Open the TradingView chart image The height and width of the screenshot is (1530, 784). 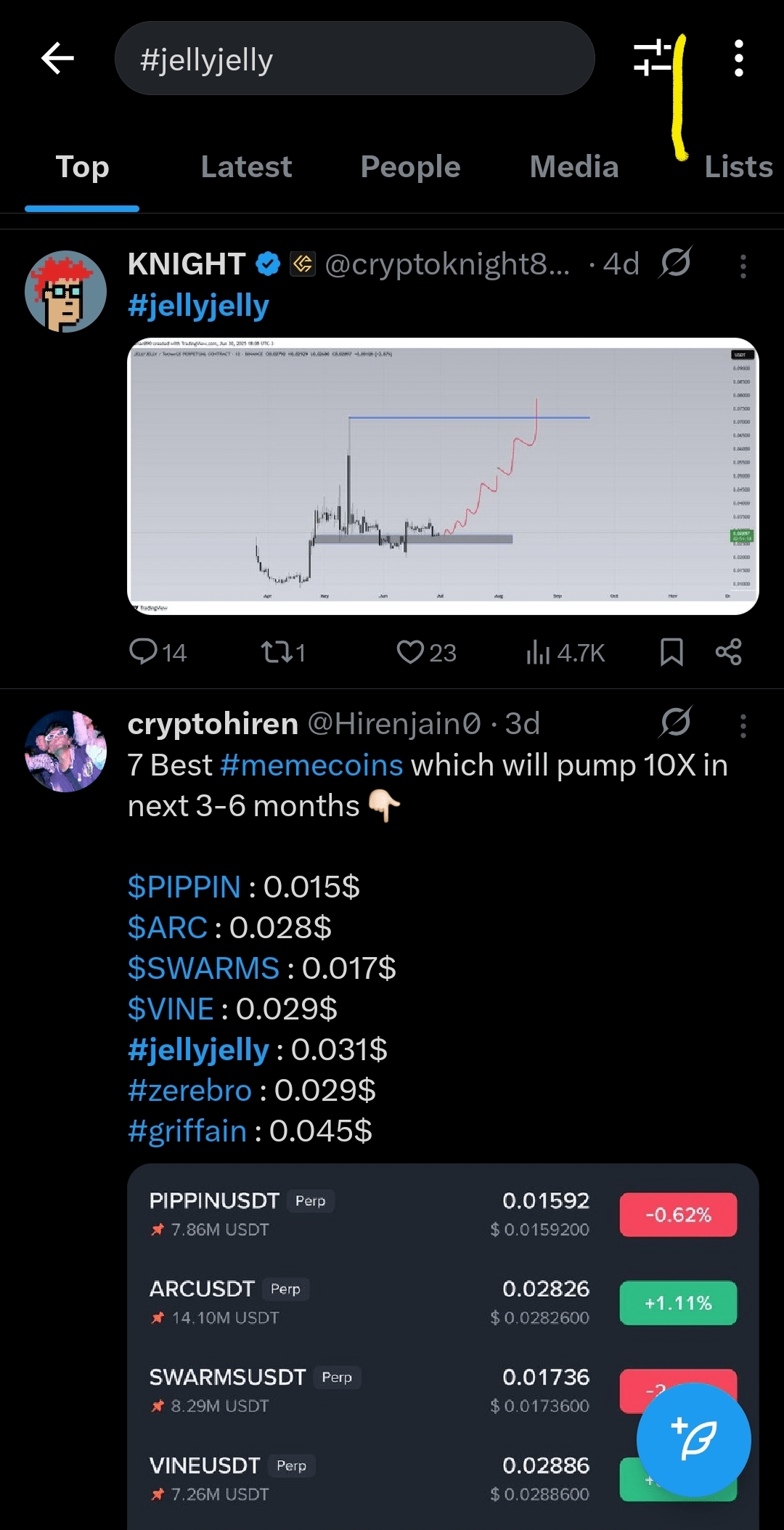(x=443, y=476)
